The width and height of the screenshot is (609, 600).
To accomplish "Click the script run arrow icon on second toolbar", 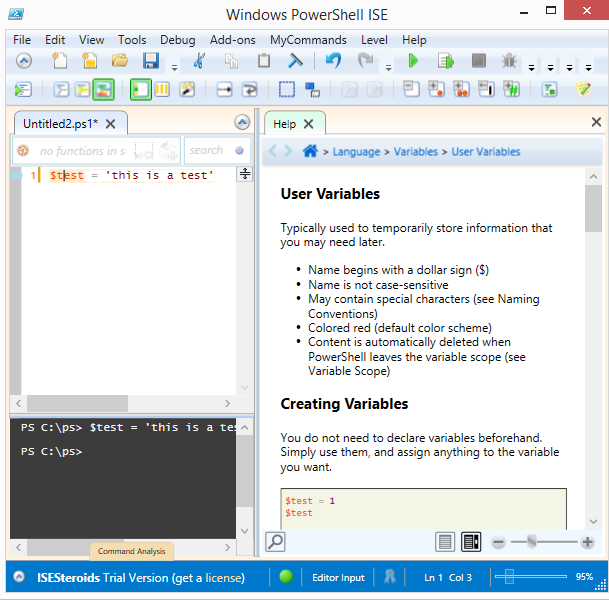I will point(23,90).
